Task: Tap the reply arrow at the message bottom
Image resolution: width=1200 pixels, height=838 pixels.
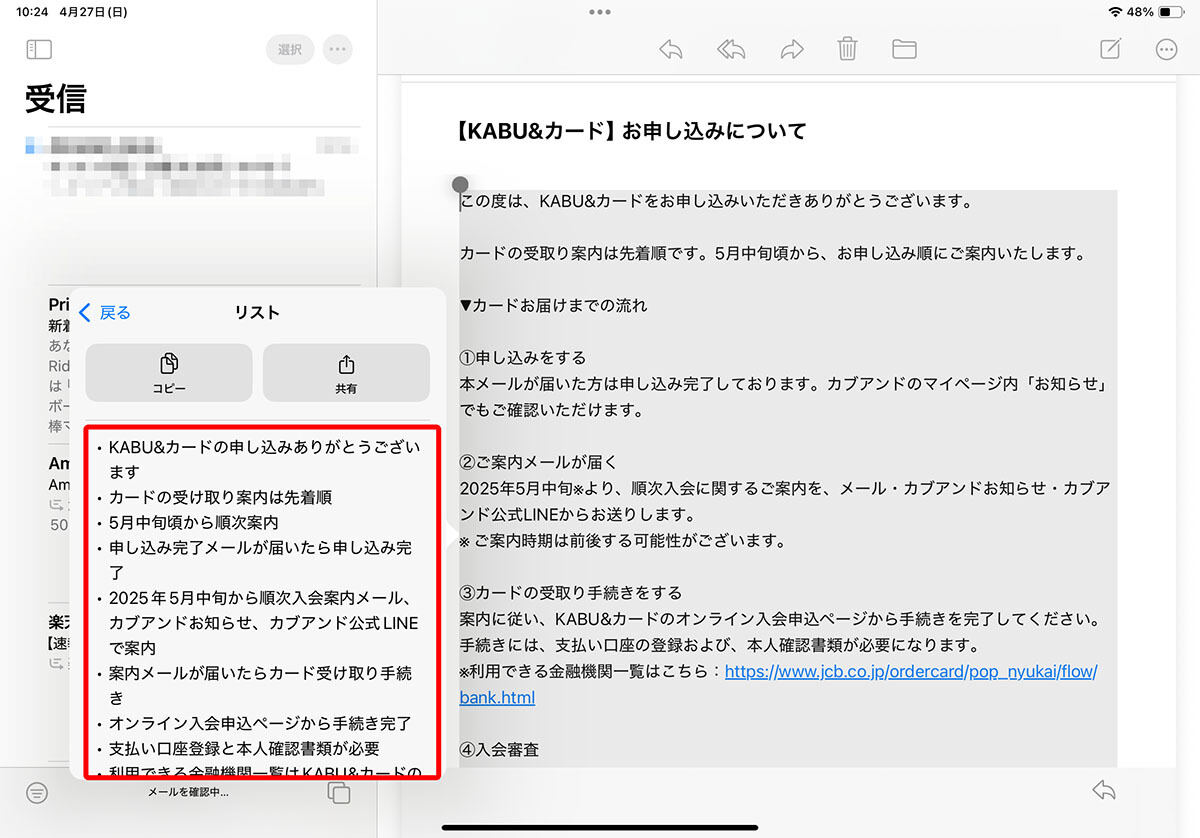Action: tap(1104, 790)
